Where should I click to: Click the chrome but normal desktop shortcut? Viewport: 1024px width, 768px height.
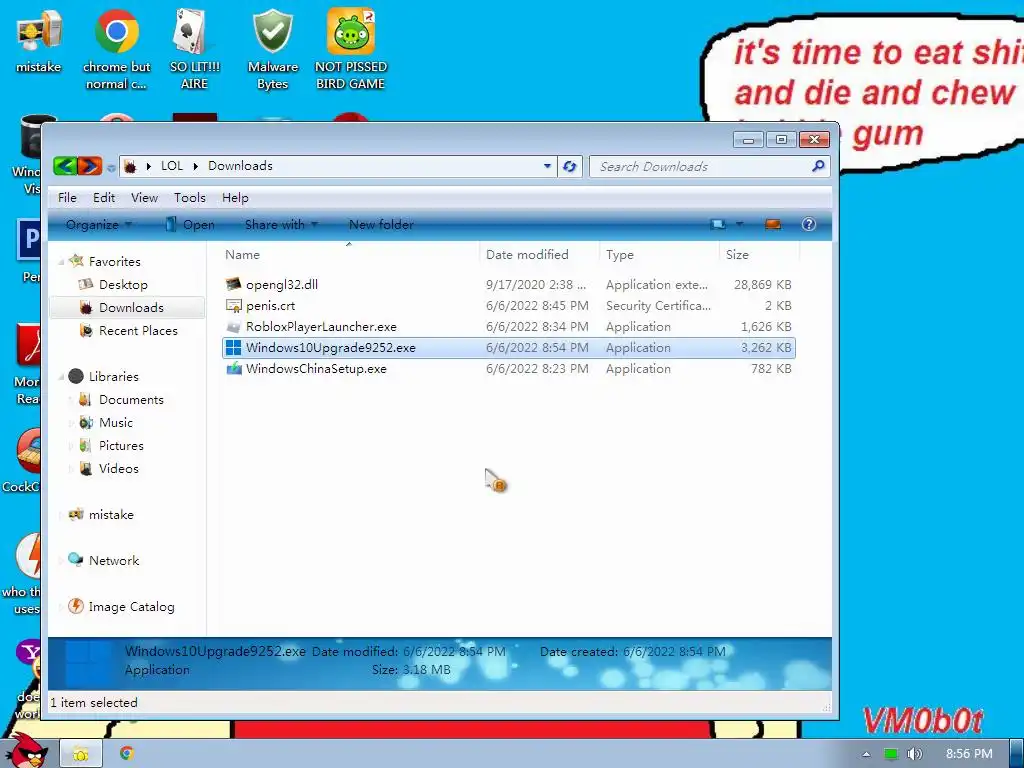[116, 49]
